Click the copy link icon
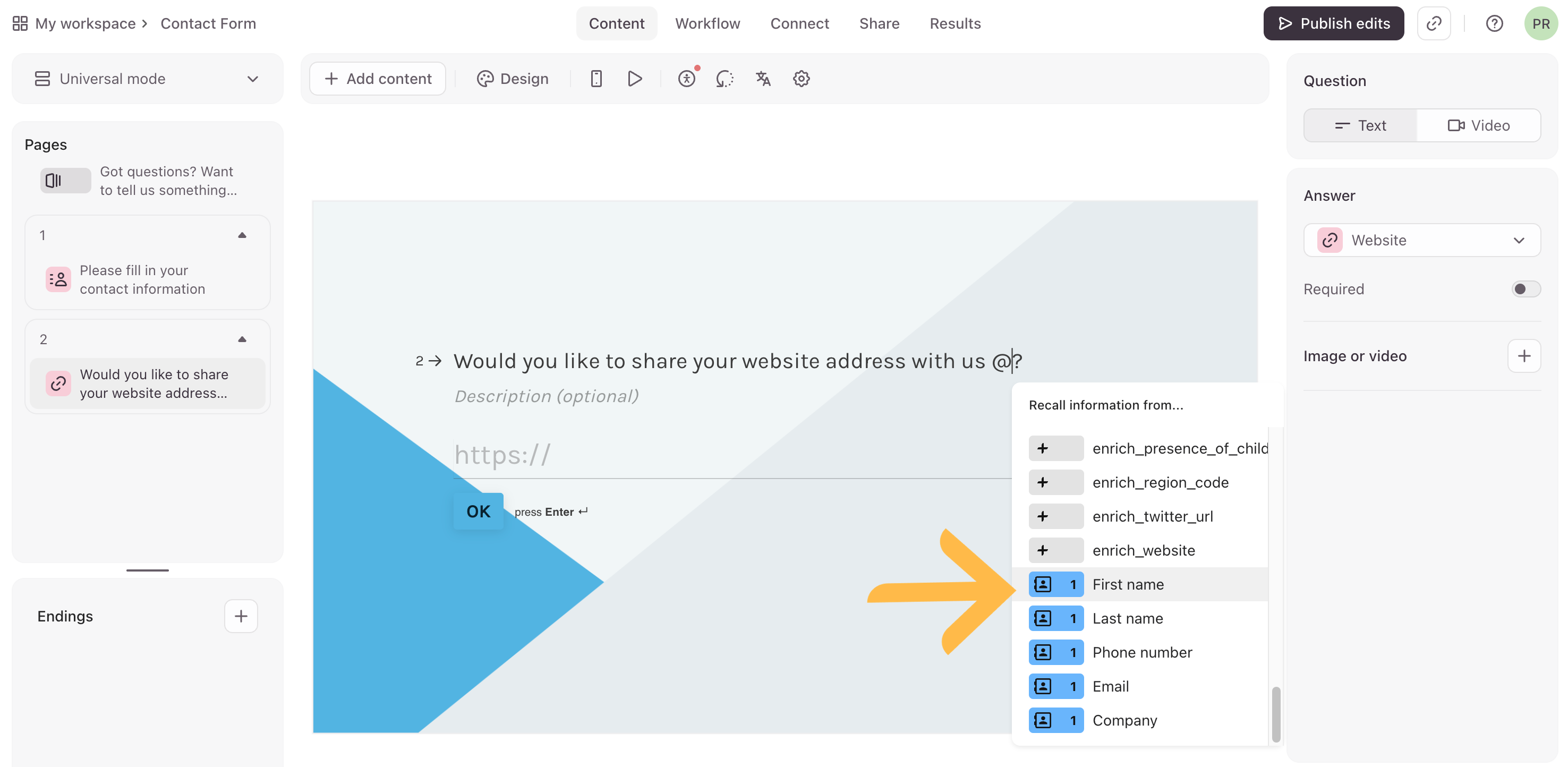This screenshot has height=767, width=1568. coord(1434,24)
